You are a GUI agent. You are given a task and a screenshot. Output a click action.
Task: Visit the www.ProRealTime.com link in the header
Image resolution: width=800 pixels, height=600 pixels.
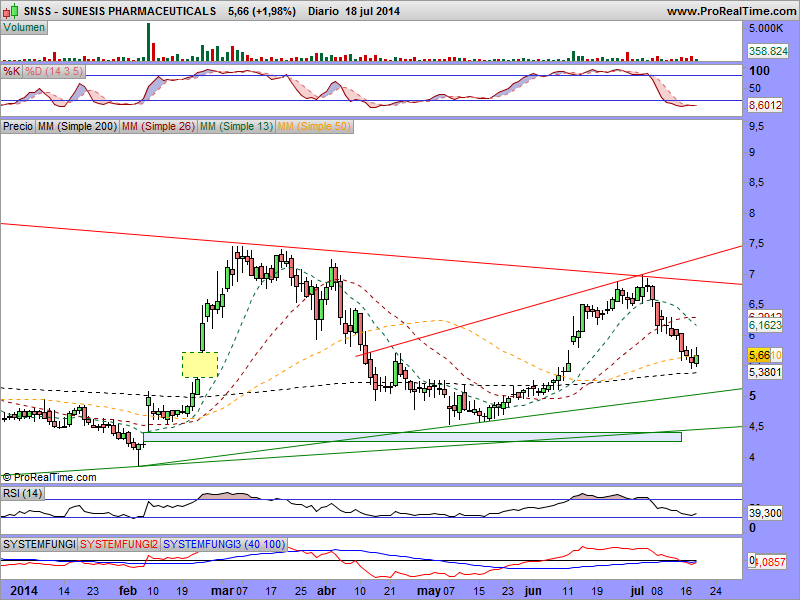(x=731, y=11)
